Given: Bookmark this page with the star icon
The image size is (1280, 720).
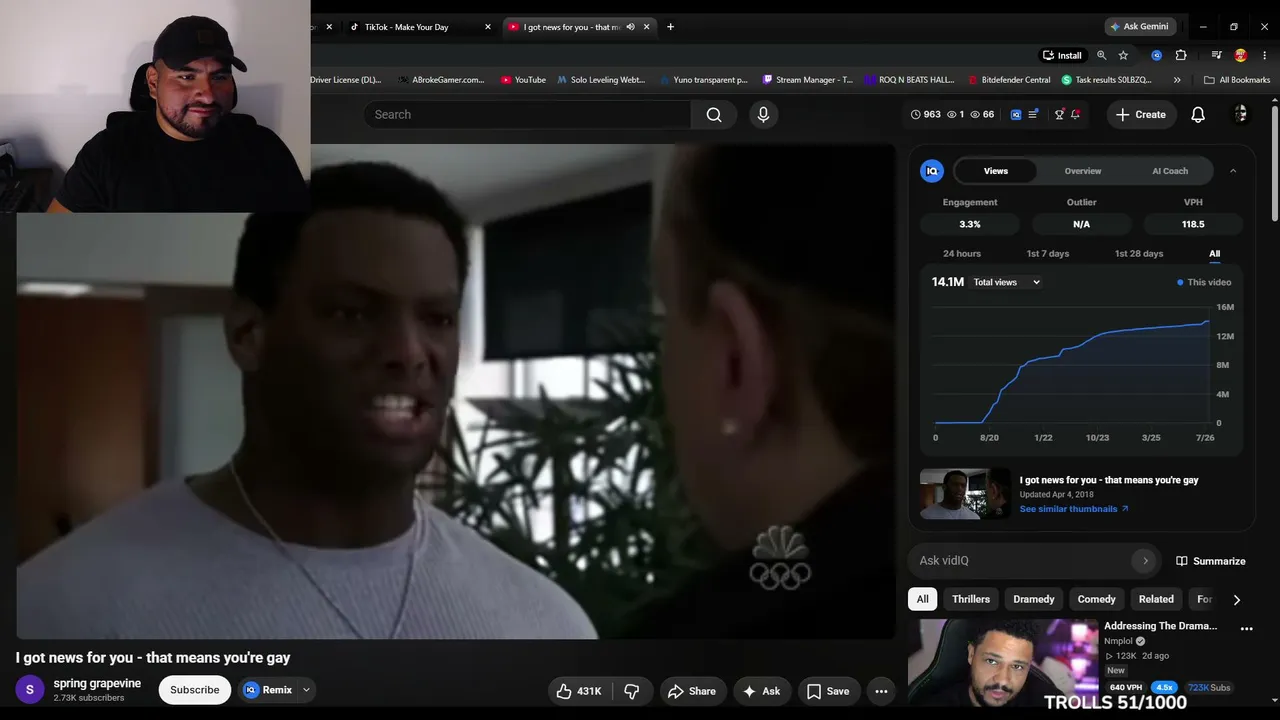Looking at the screenshot, I should coord(1123,55).
